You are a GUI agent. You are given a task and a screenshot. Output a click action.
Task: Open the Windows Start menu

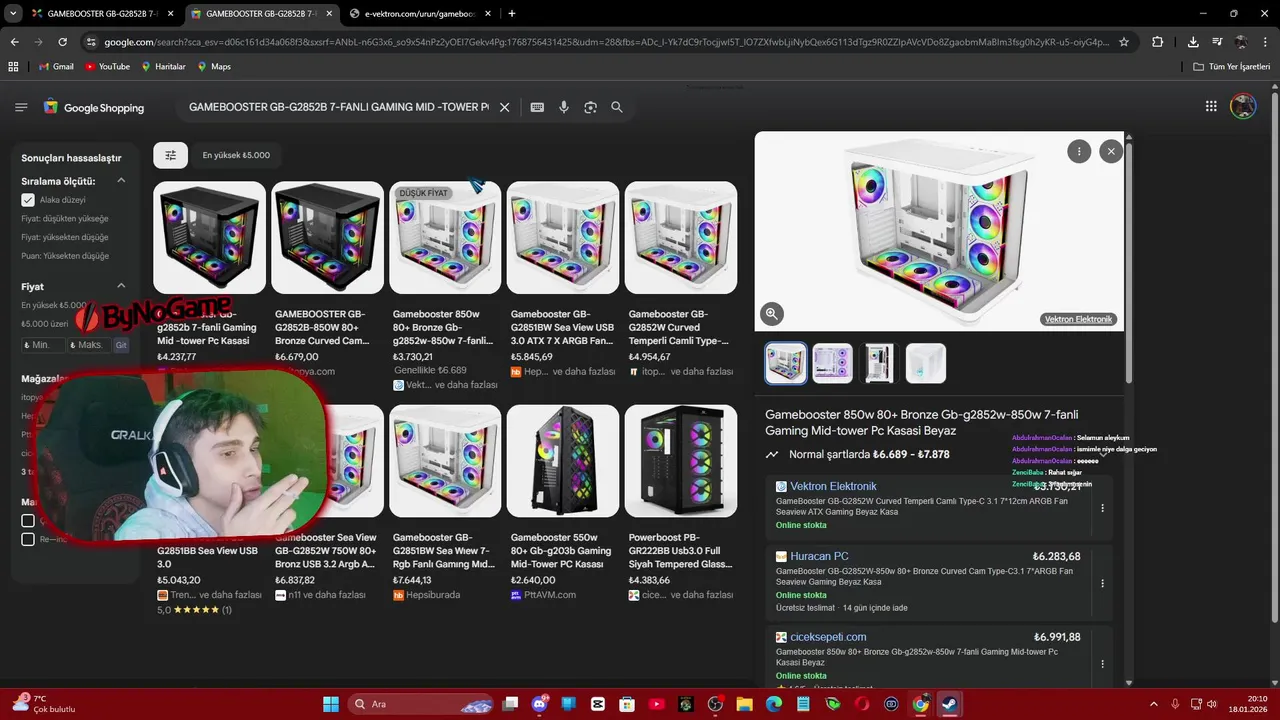330,704
